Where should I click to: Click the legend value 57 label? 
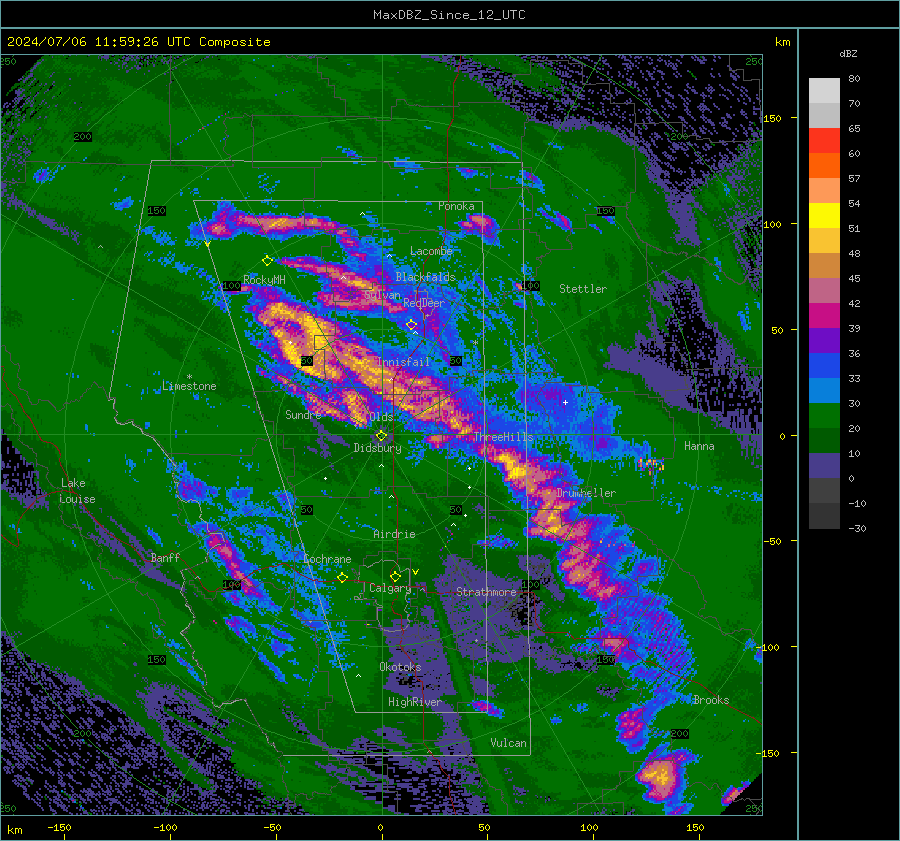point(854,179)
